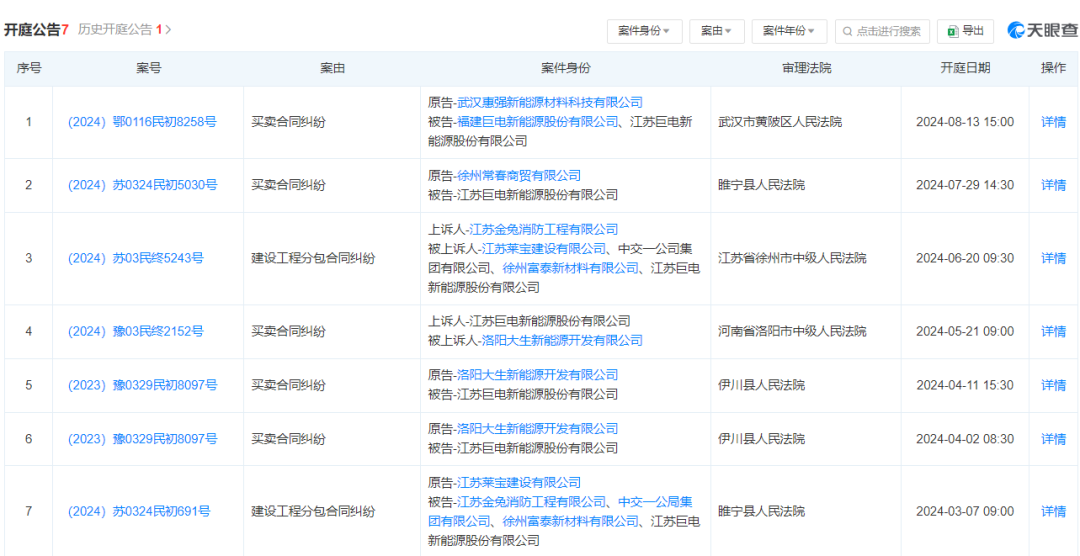Click the 审理法院 column header
The image size is (1080, 556).
click(806, 68)
